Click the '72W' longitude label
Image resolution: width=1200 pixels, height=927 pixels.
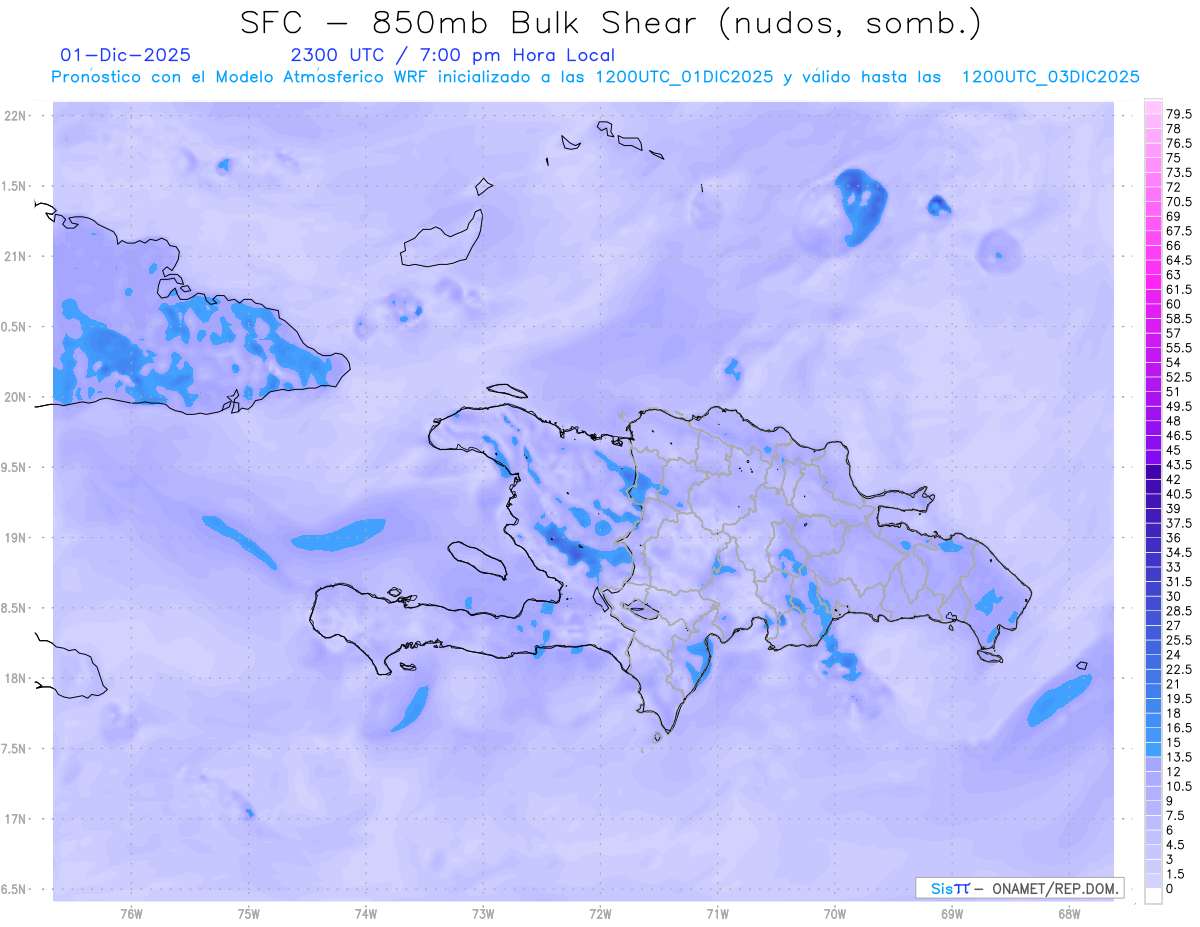tap(600, 914)
